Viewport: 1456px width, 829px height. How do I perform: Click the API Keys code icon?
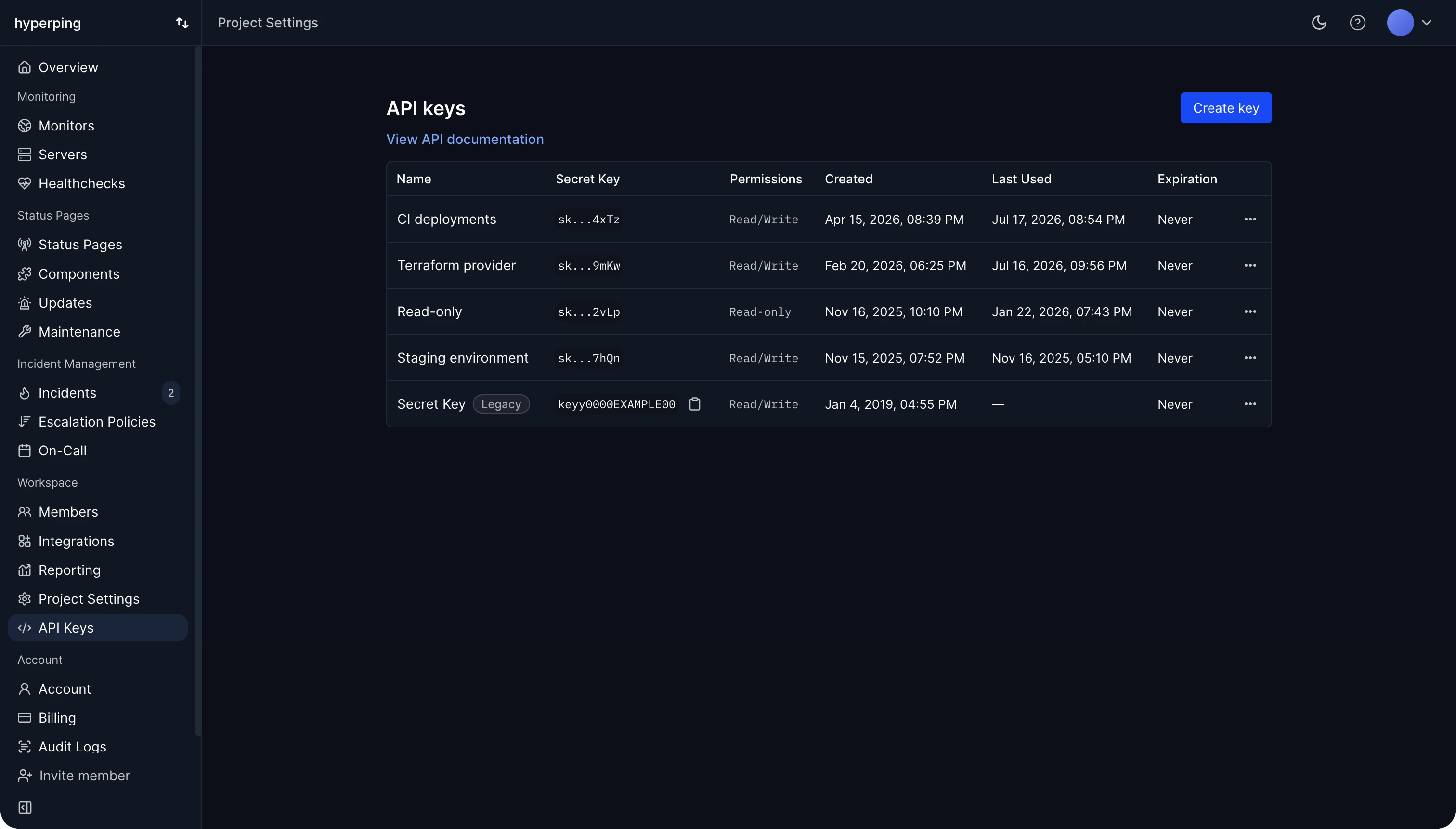[x=25, y=628]
